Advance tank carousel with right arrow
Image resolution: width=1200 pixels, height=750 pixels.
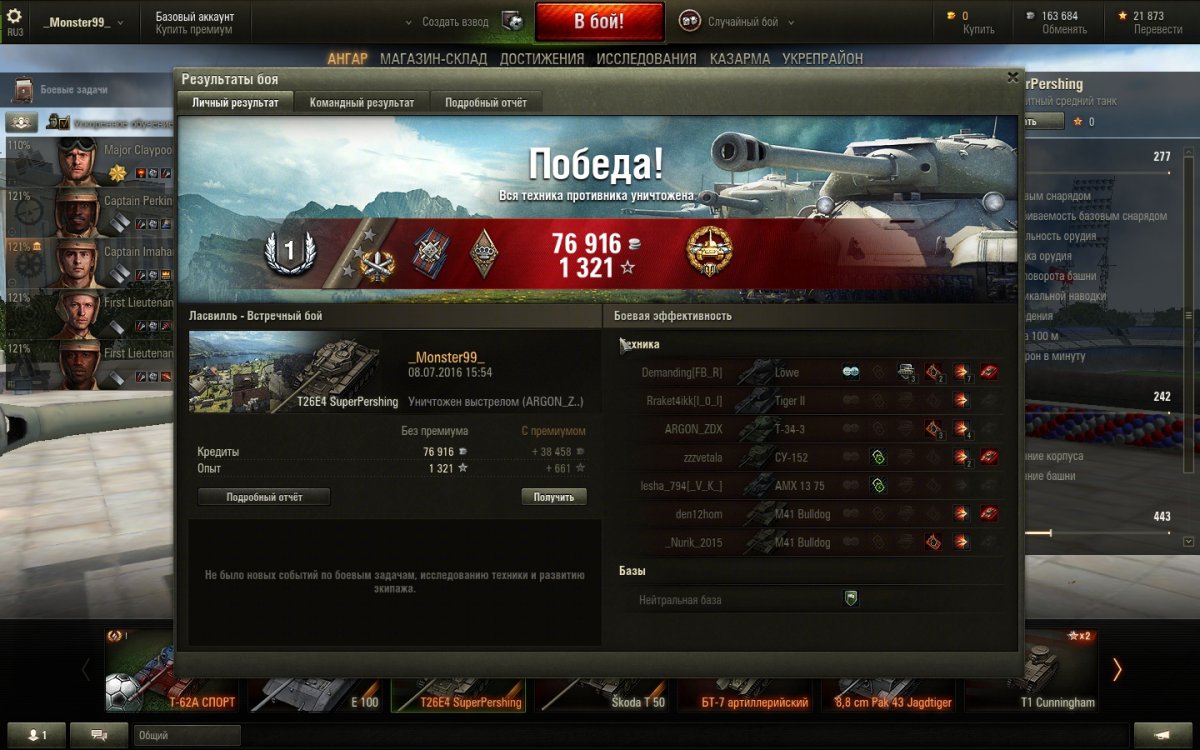click(1116, 670)
